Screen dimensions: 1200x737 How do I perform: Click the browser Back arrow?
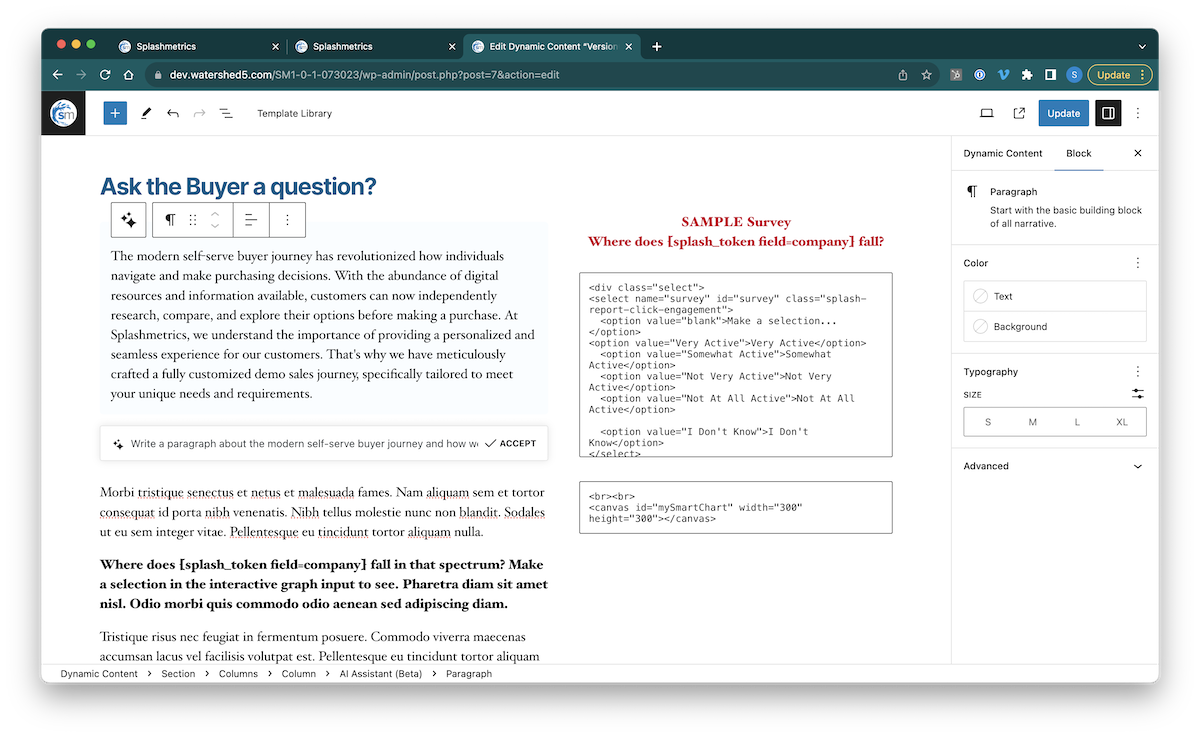coord(57,74)
